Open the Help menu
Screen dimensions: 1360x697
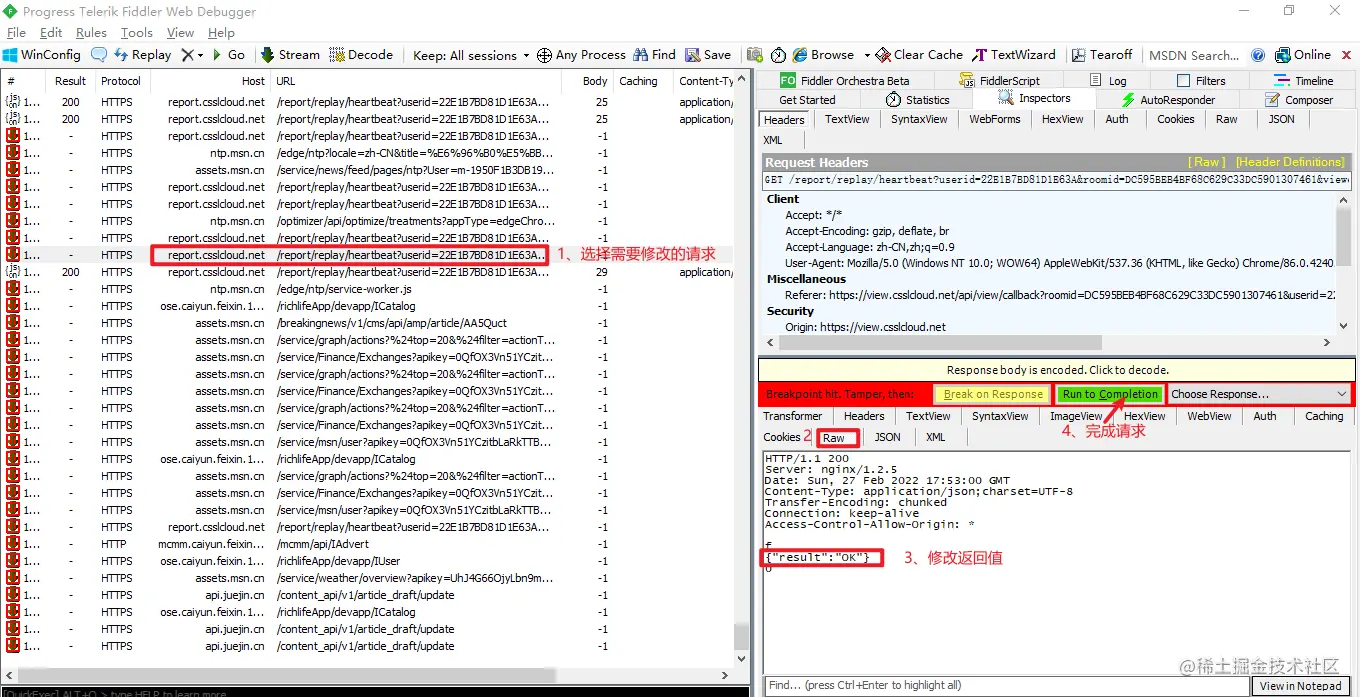[x=221, y=33]
